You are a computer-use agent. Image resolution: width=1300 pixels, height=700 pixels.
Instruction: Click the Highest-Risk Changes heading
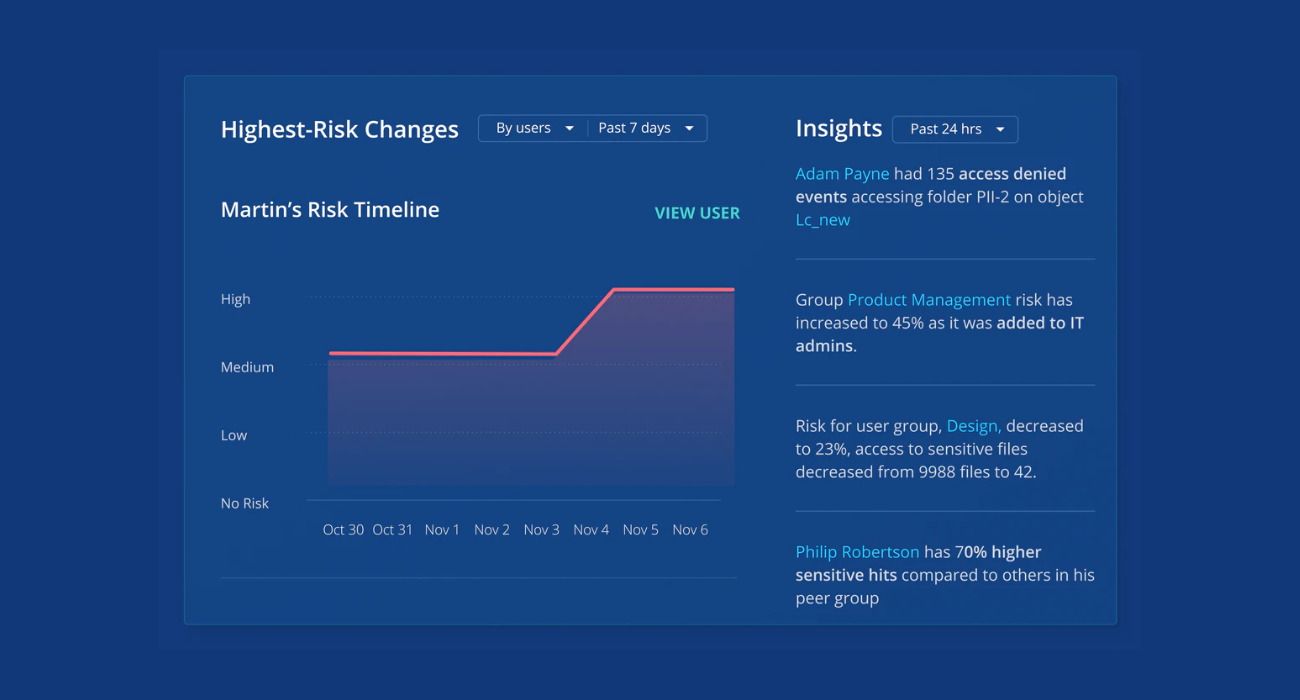tap(340, 129)
